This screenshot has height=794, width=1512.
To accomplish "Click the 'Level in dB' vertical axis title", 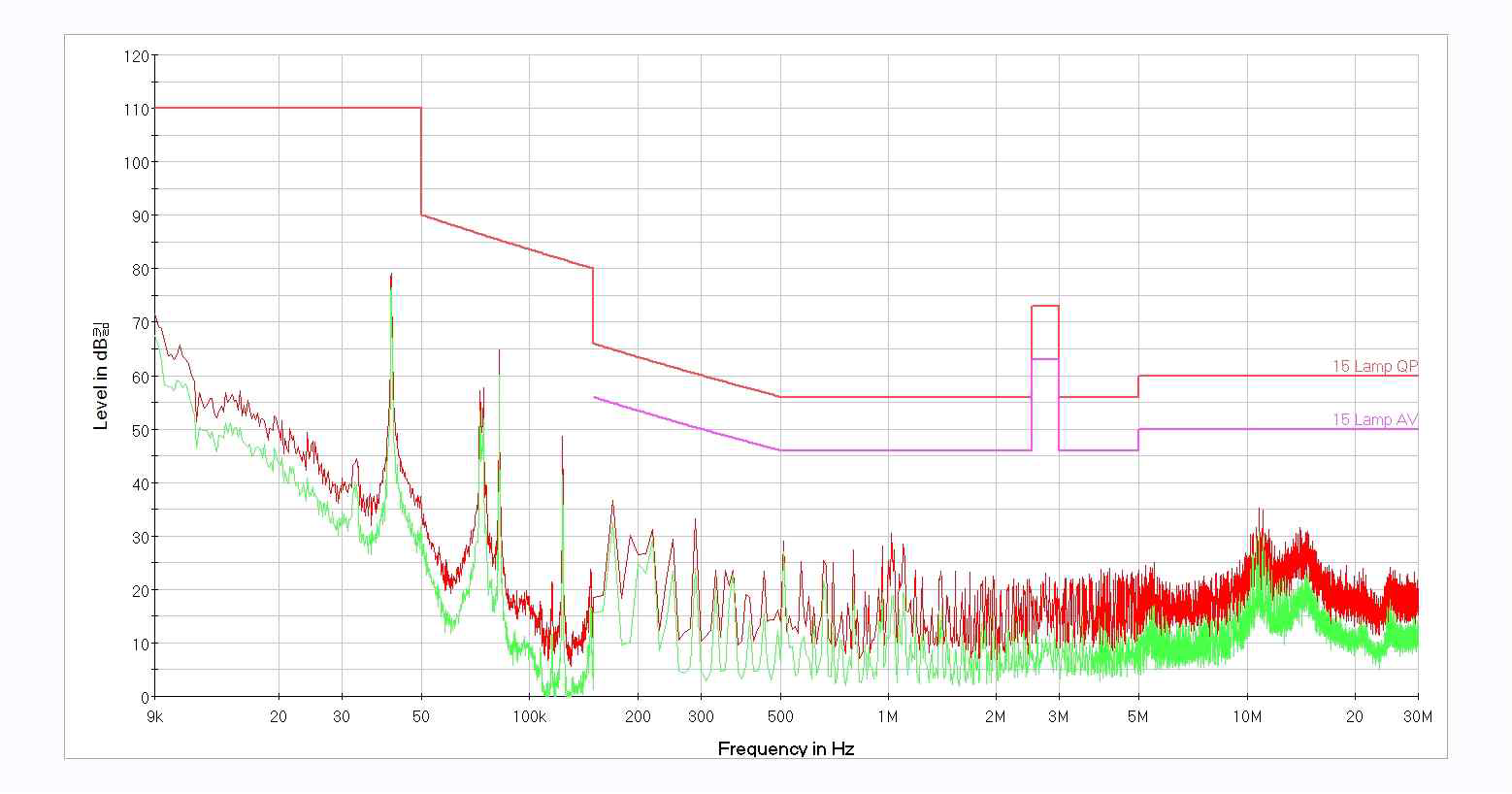I will pos(101,375).
